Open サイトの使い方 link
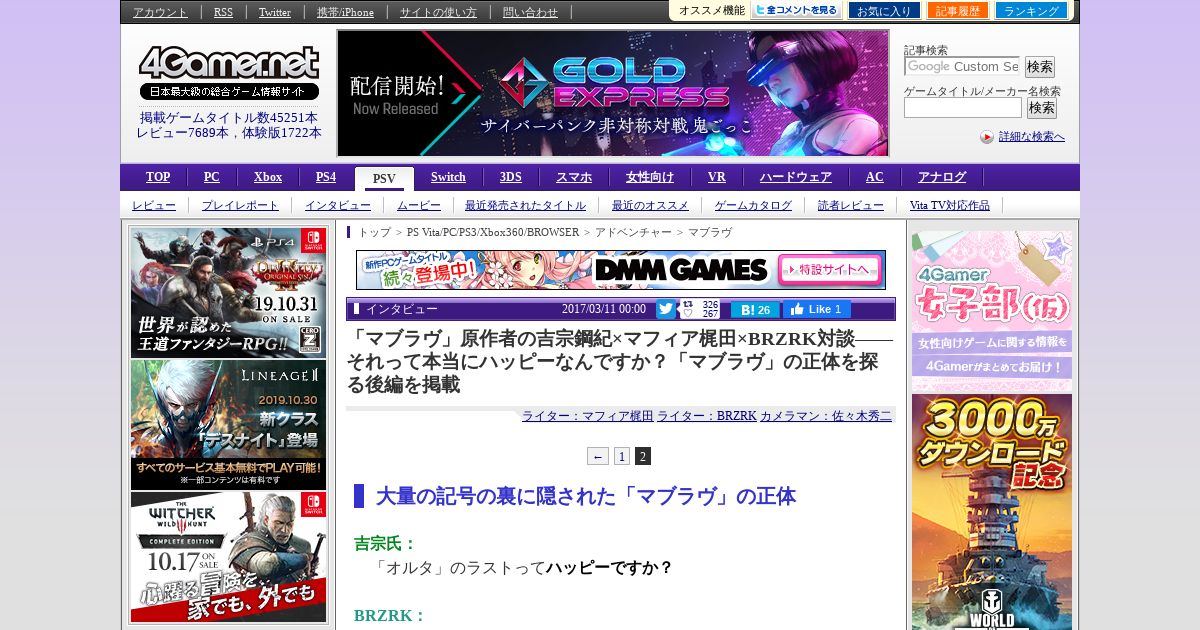Viewport: 1200px width, 630px height. pyautogui.click(x=438, y=12)
